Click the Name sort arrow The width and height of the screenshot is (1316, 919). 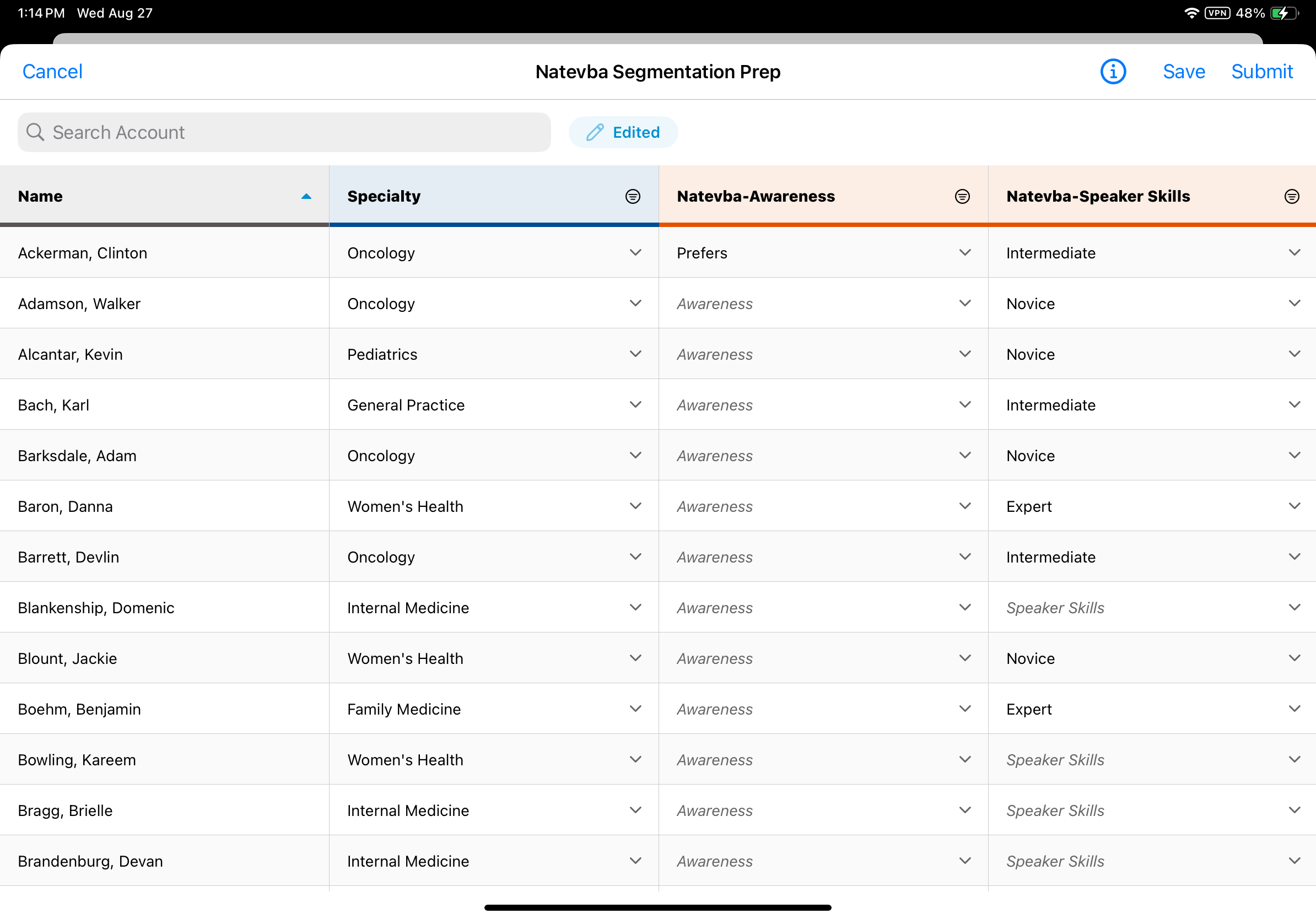(x=306, y=197)
